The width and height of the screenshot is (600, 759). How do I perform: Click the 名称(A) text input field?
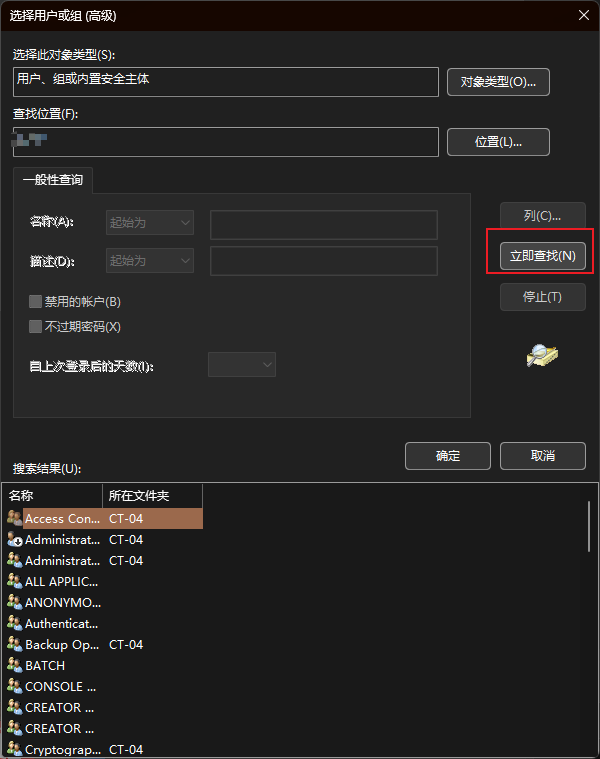click(324, 225)
